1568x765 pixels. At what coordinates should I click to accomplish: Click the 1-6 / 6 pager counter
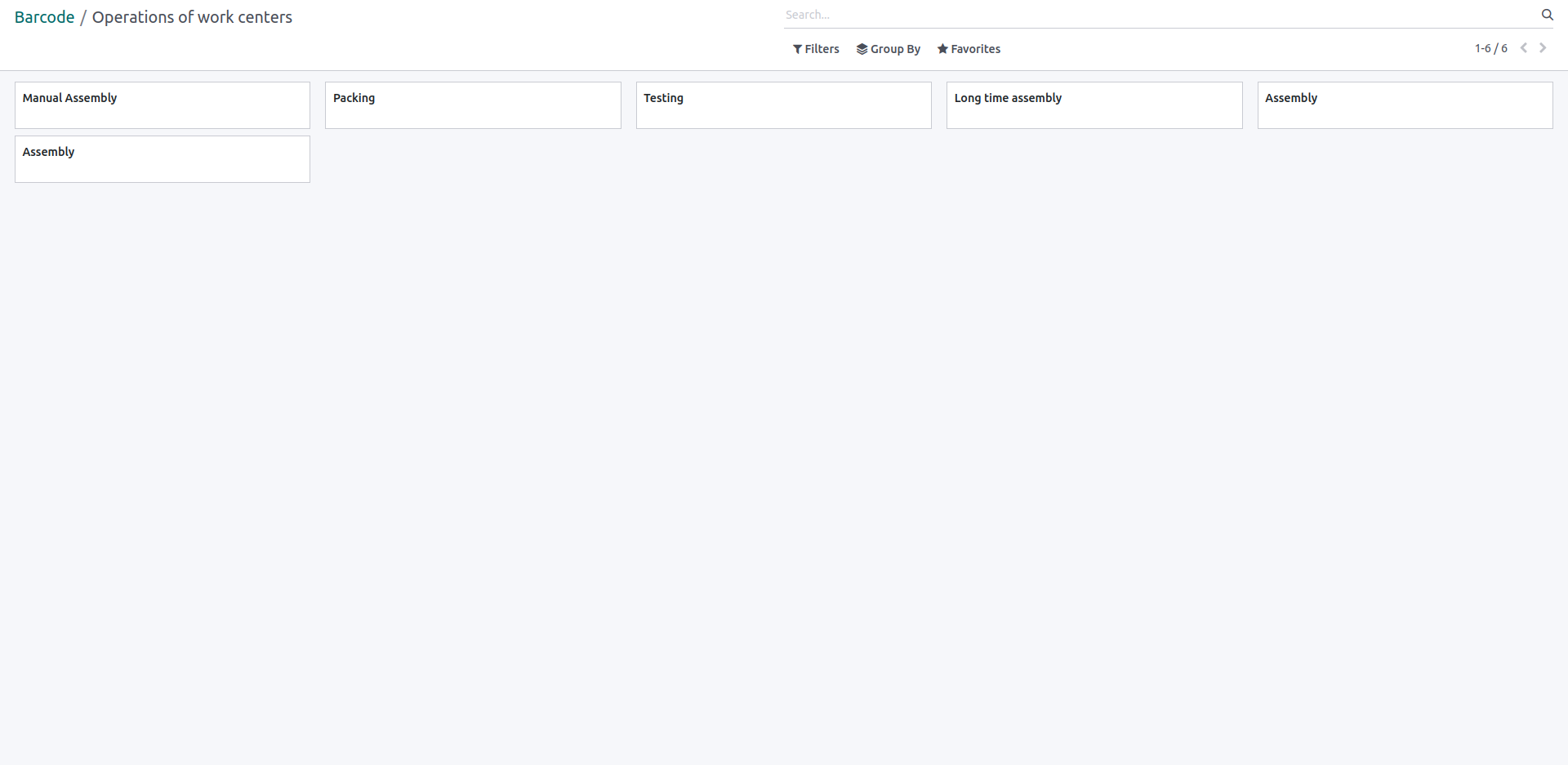click(1490, 48)
